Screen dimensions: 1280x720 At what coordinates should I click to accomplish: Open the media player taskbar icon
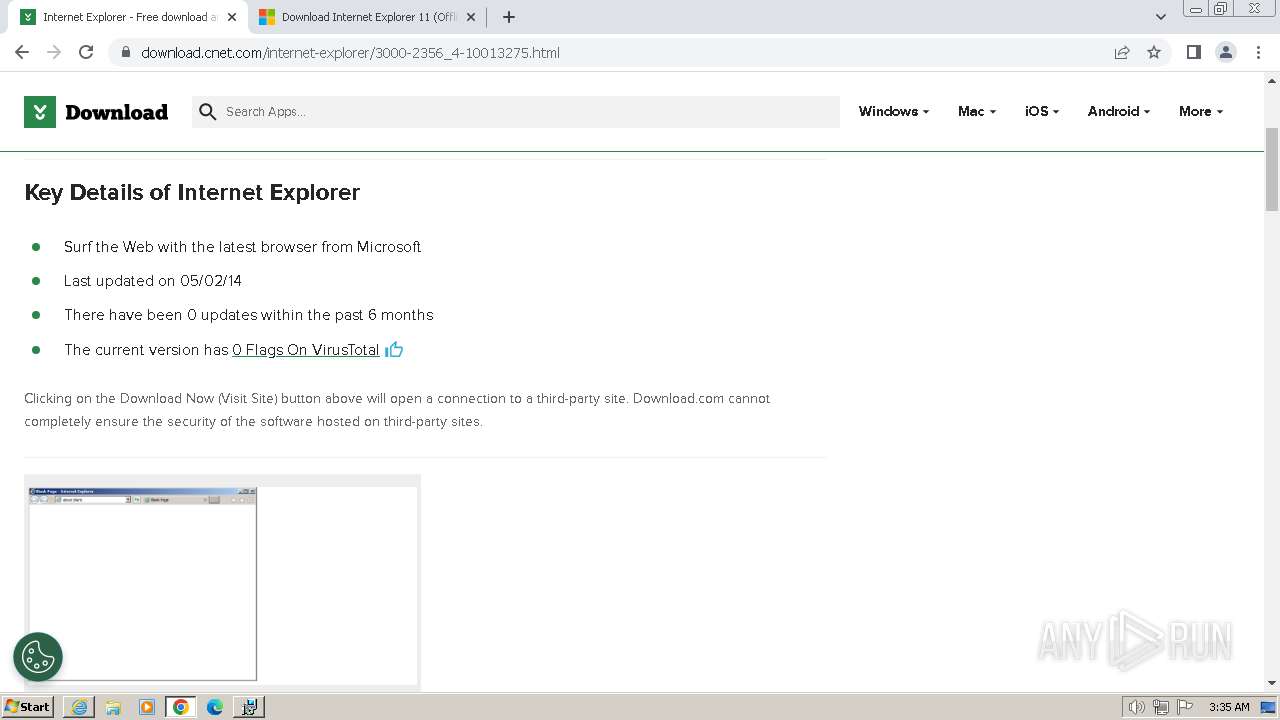[x=147, y=707]
